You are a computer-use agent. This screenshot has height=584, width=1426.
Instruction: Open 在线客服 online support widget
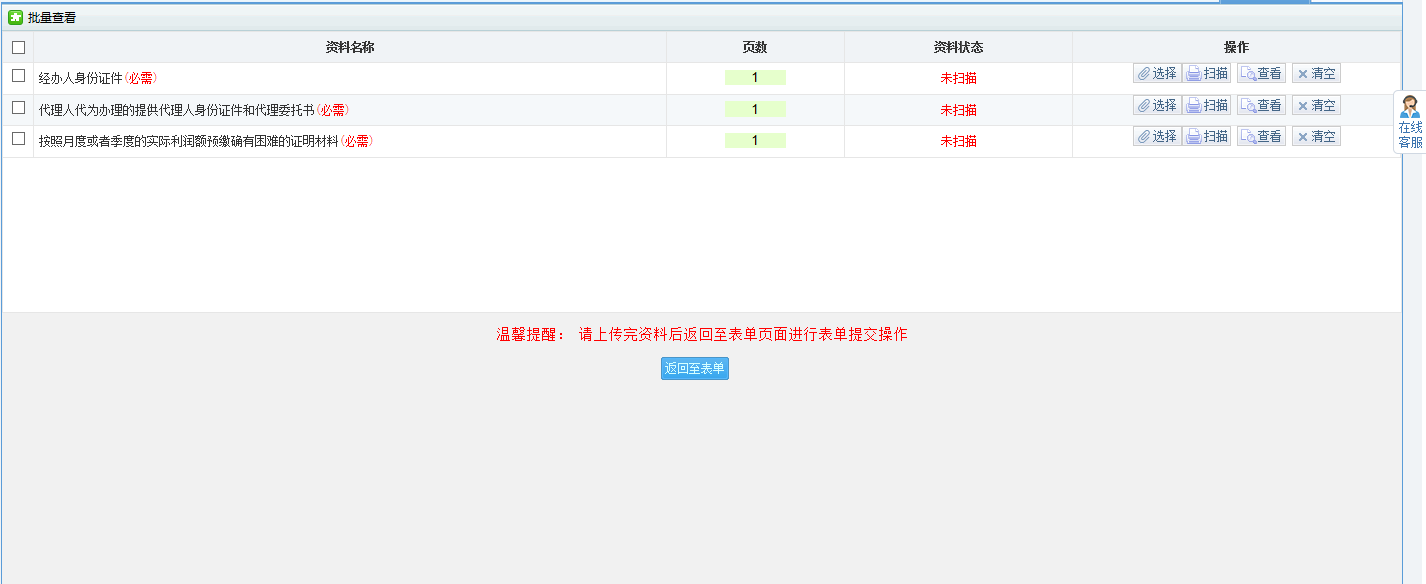[x=1410, y=122]
